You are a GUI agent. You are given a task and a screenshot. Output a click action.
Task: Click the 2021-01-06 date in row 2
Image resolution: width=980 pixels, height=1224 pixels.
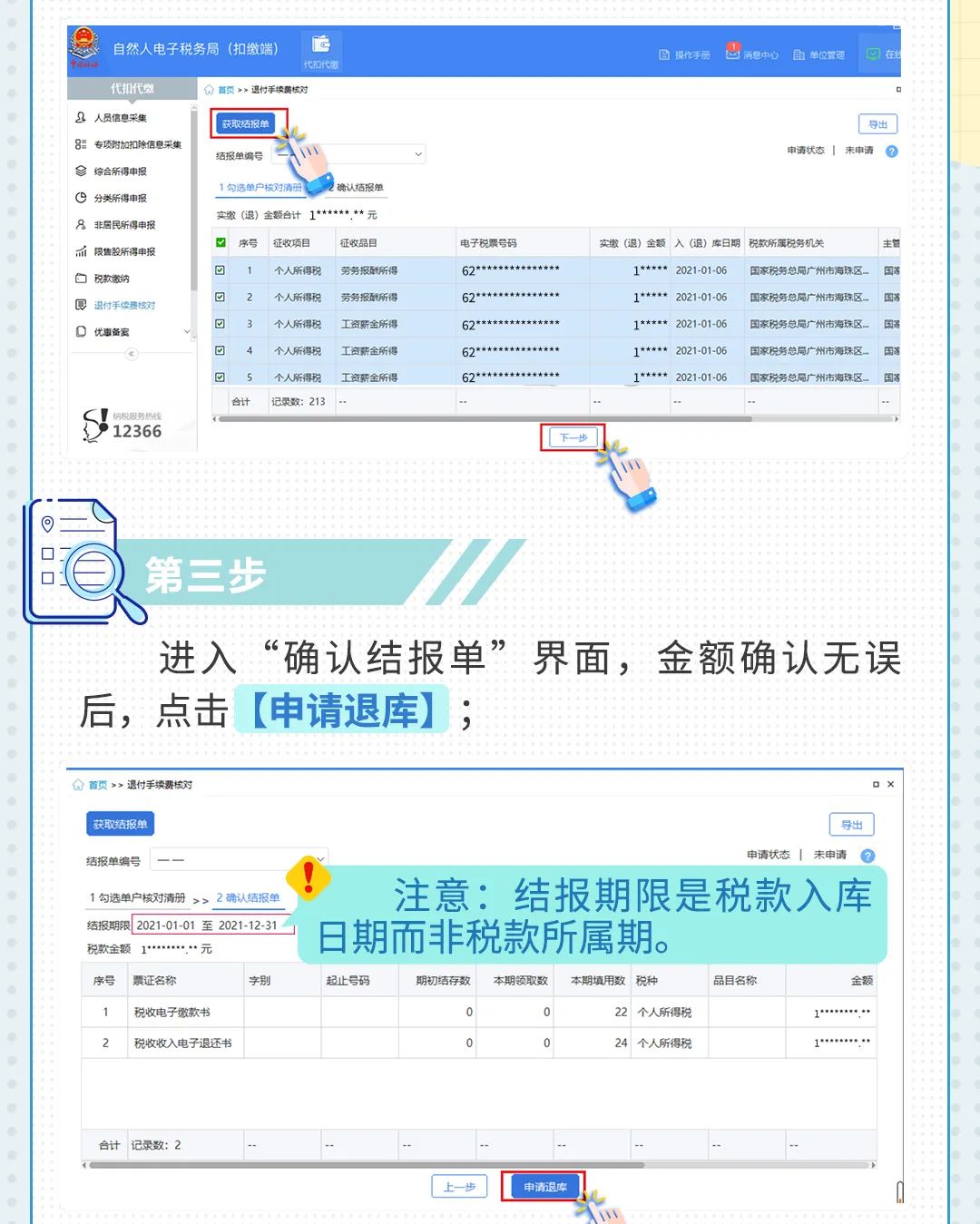[x=701, y=297]
